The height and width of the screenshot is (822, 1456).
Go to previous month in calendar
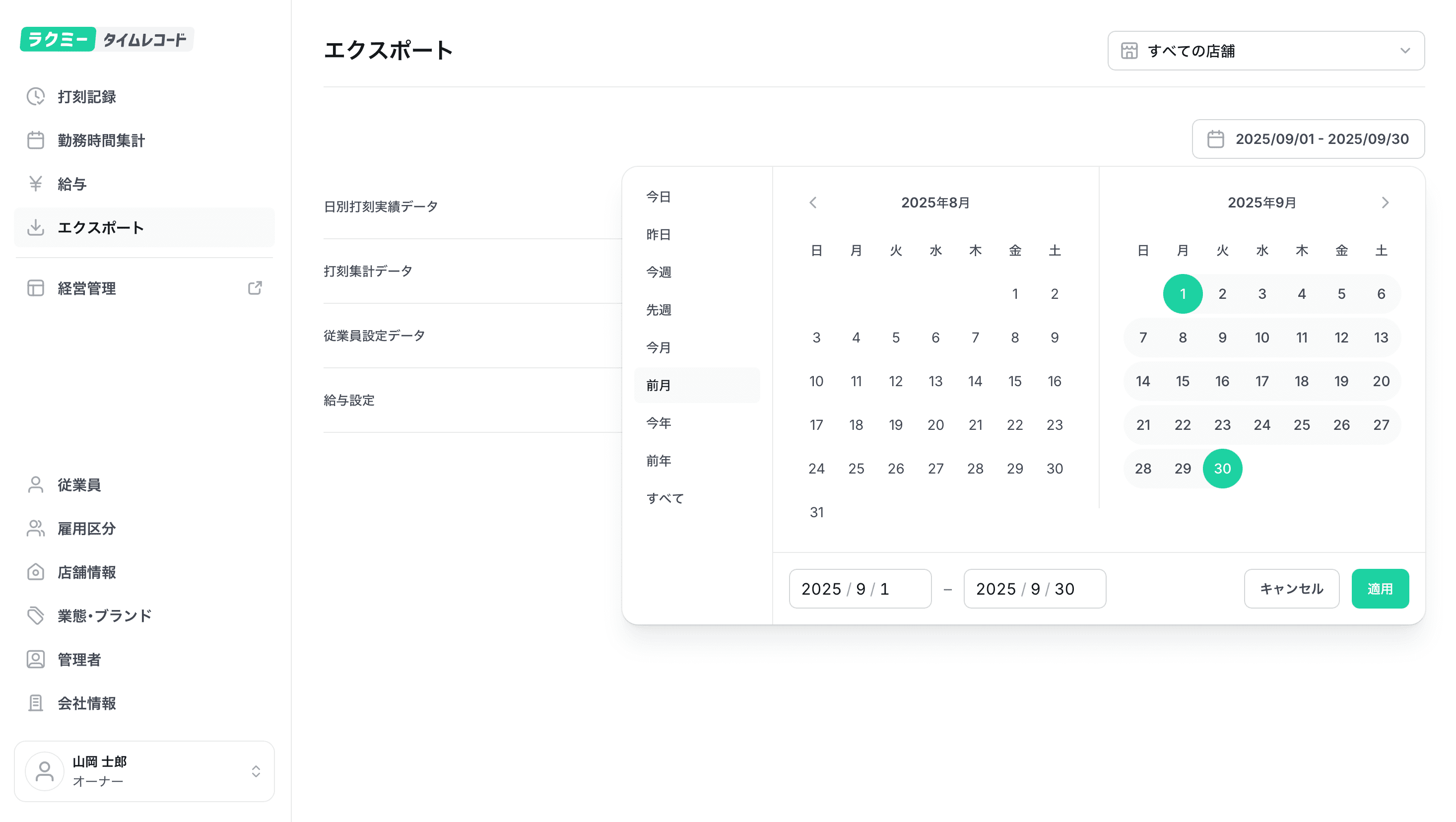pyautogui.click(x=813, y=203)
